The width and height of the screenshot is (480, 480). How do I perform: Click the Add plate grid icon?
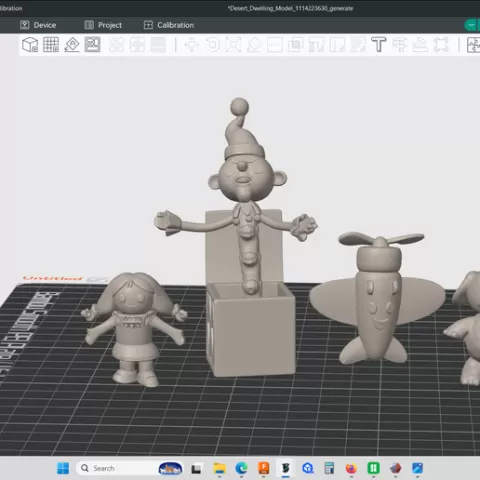[x=51, y=45]
